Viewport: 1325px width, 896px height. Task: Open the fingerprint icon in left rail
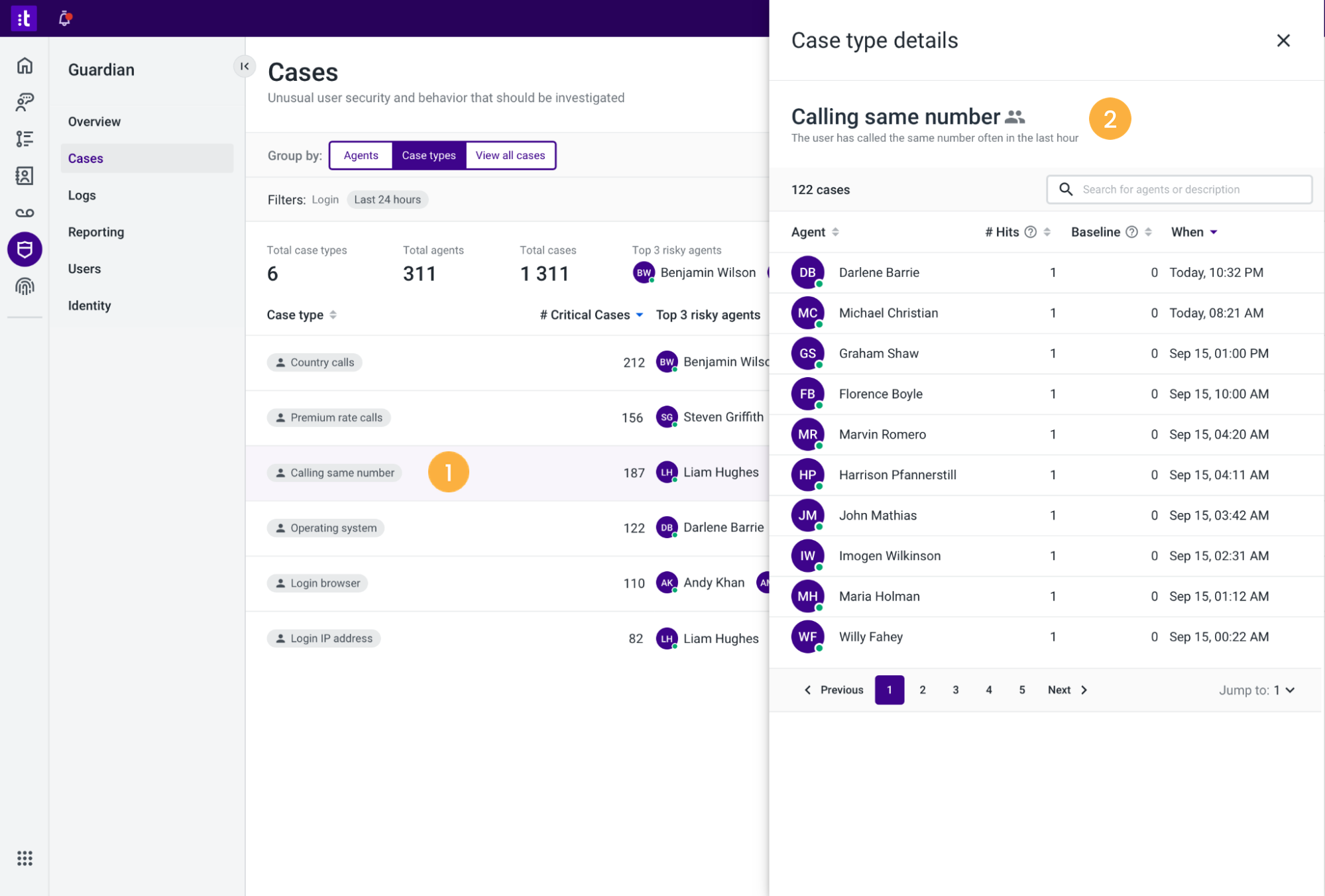click(x=25, y=286)
